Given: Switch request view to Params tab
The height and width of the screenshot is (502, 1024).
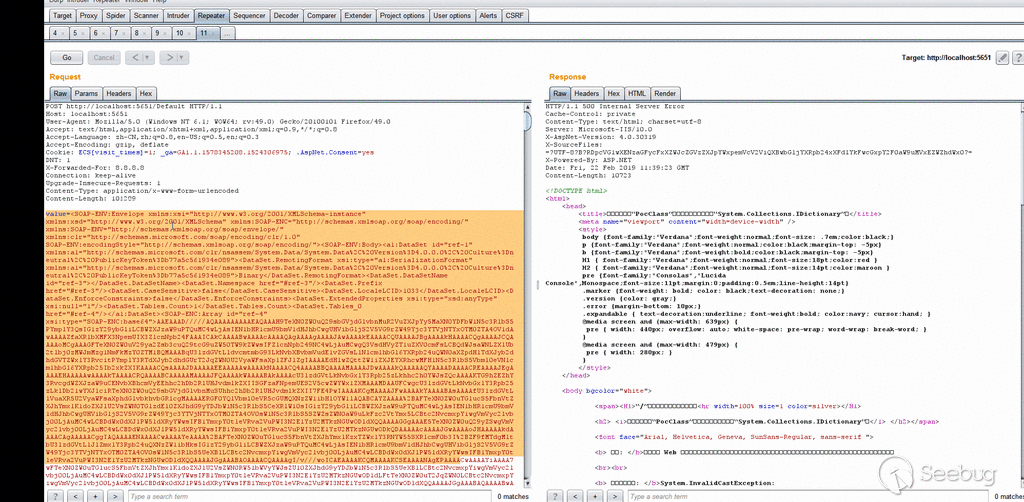Looking at the screenshot, I should [x=88, y=92].
